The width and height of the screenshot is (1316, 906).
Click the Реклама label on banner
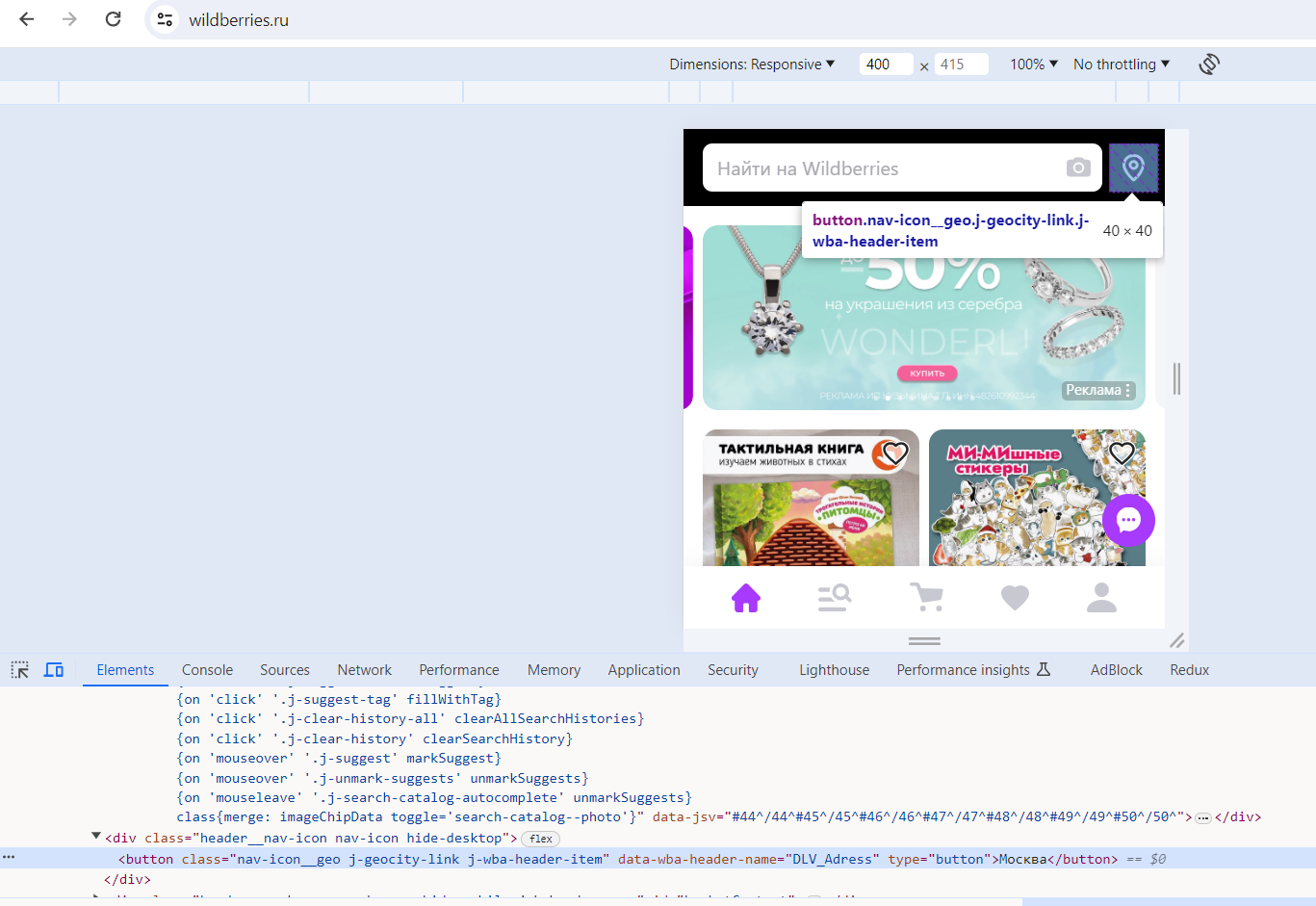(1094, 390)
